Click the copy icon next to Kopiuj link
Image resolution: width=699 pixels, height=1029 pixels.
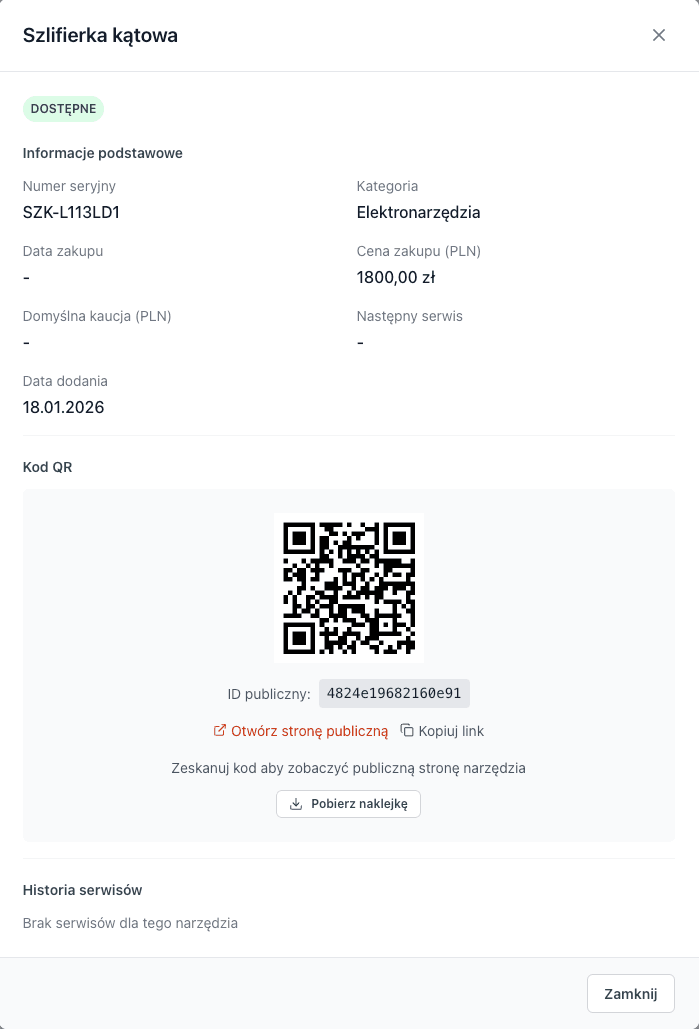coord(408,730)
